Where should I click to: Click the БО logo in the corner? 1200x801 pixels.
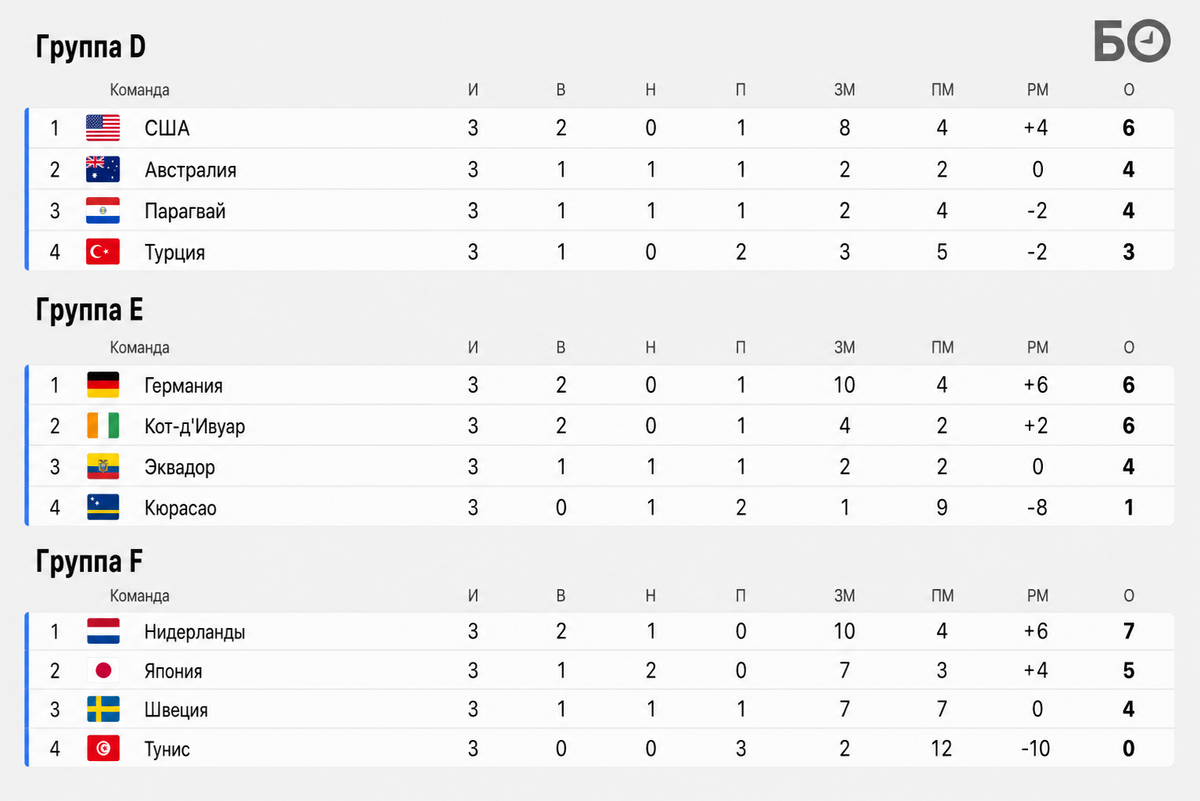point(1131,41)
